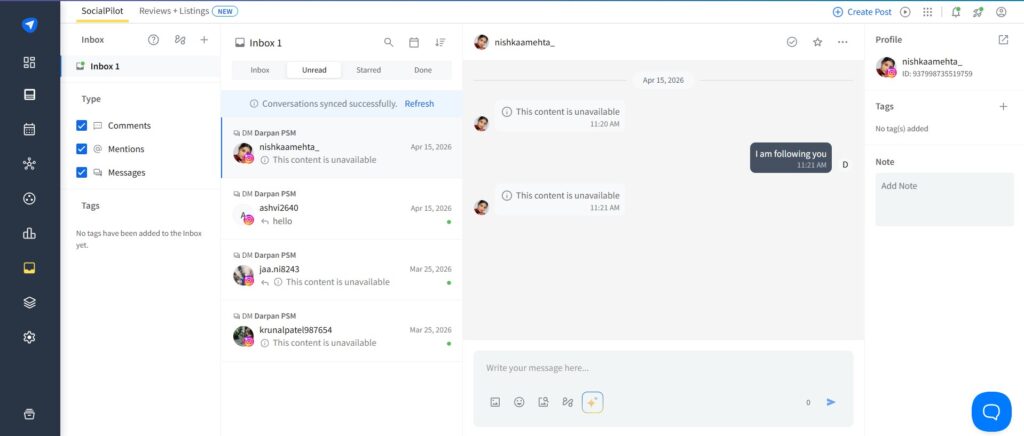Click the Create Post button

(862, 12)
